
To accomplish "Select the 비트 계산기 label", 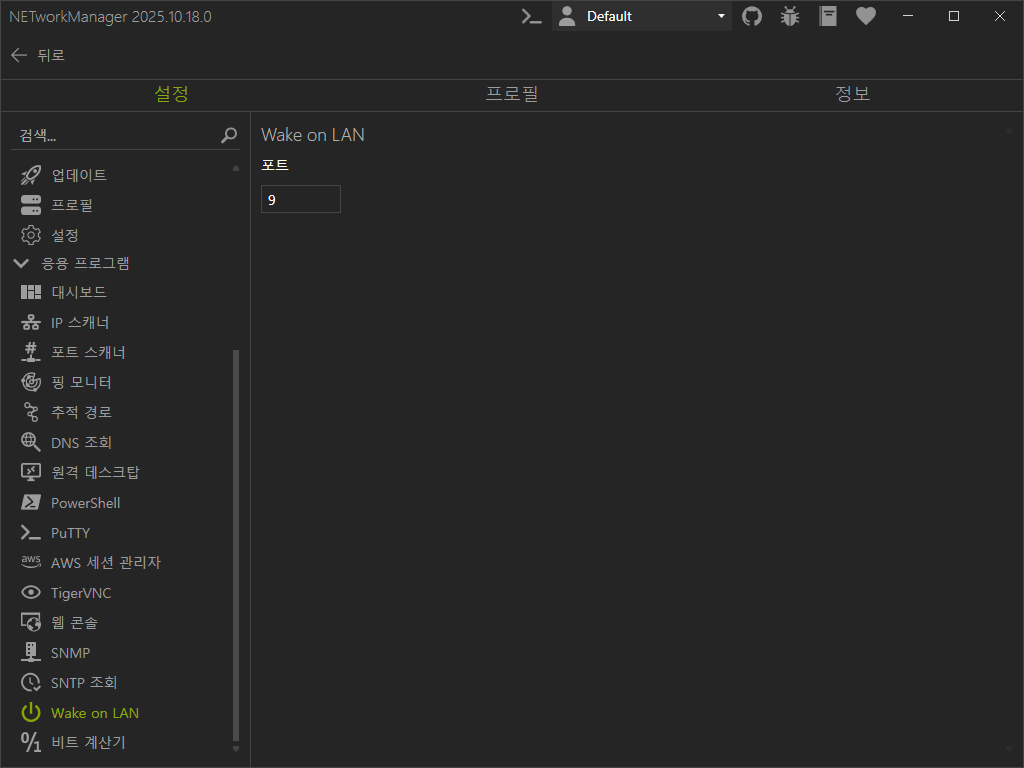I will (x=88, y=743).
